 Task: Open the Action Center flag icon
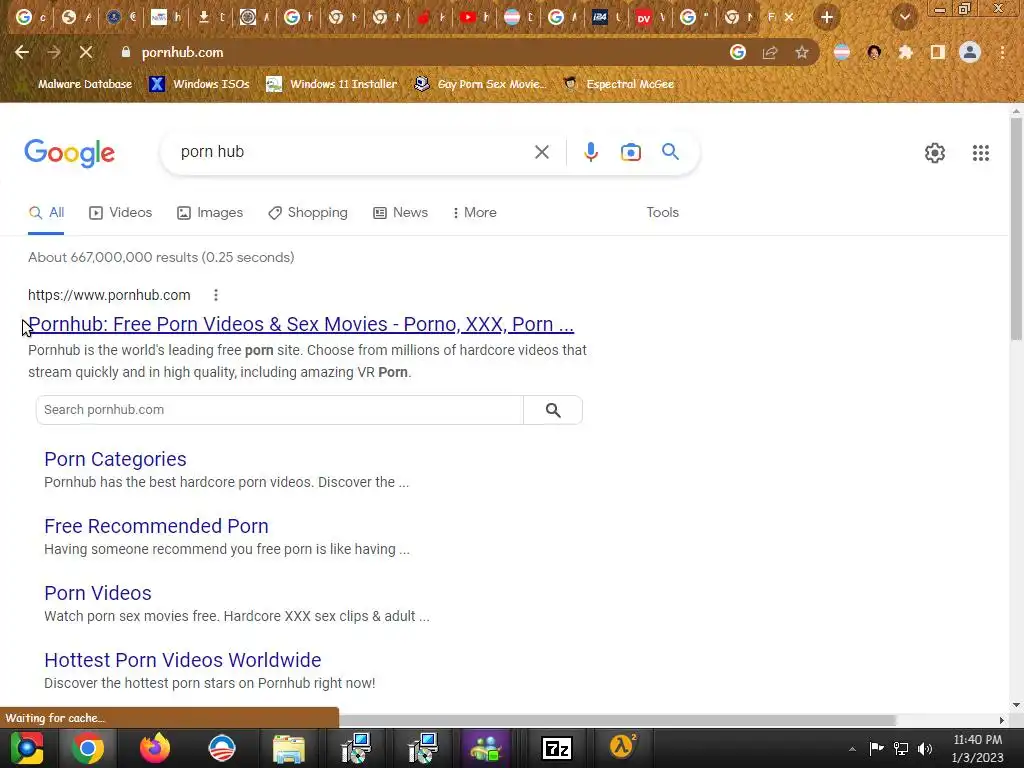click(876, 749)
